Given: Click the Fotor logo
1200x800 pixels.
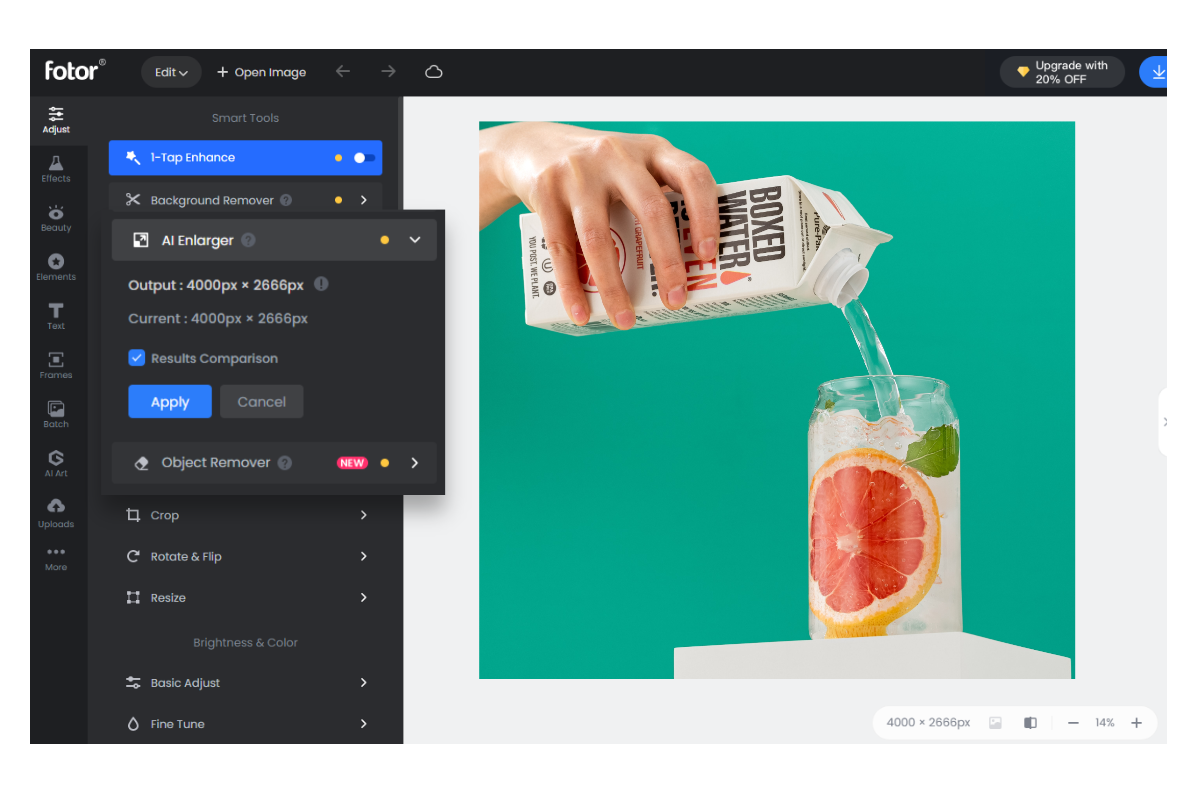Looking at the screenshot, I should point(75,71).
